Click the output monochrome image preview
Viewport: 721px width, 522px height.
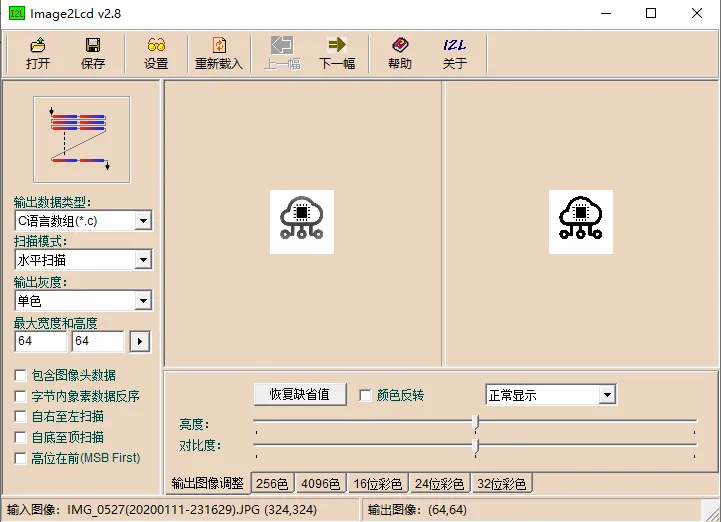pos(581,222)
